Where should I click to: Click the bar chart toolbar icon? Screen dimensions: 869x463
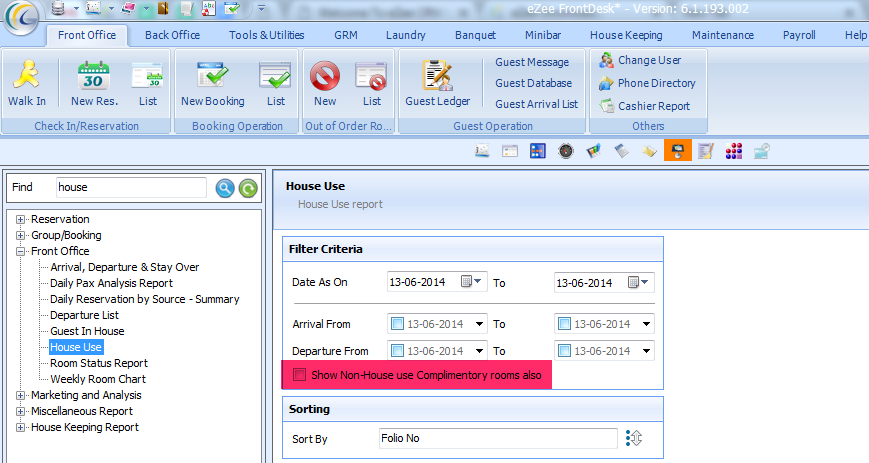tap(594, 151)
